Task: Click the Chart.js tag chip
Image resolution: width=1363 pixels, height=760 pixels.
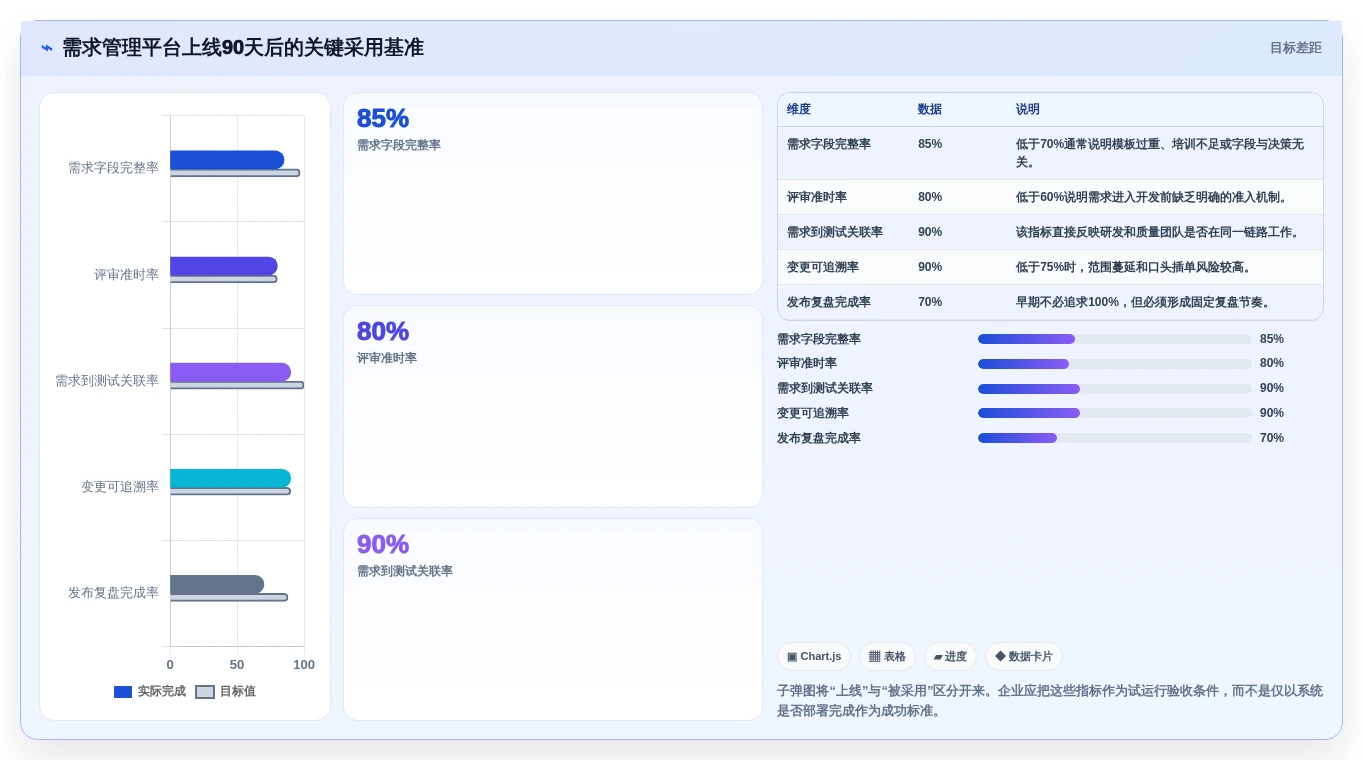Action: click(x=814, y=657)
